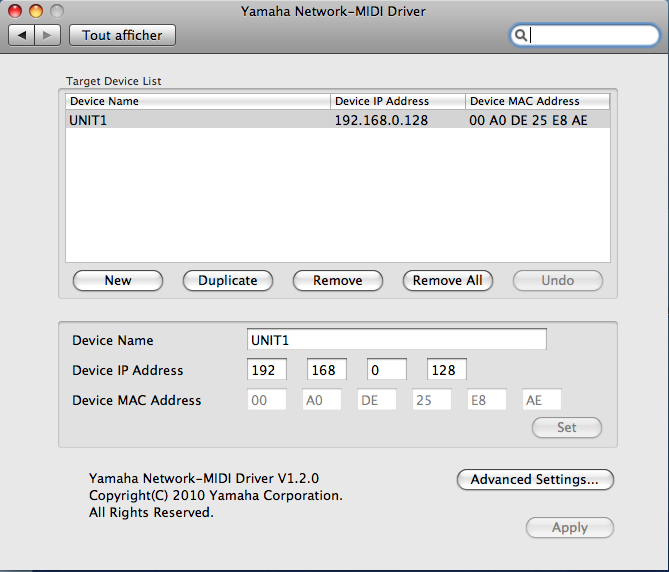Edit the Device Name field containing UNIT1

396,340
